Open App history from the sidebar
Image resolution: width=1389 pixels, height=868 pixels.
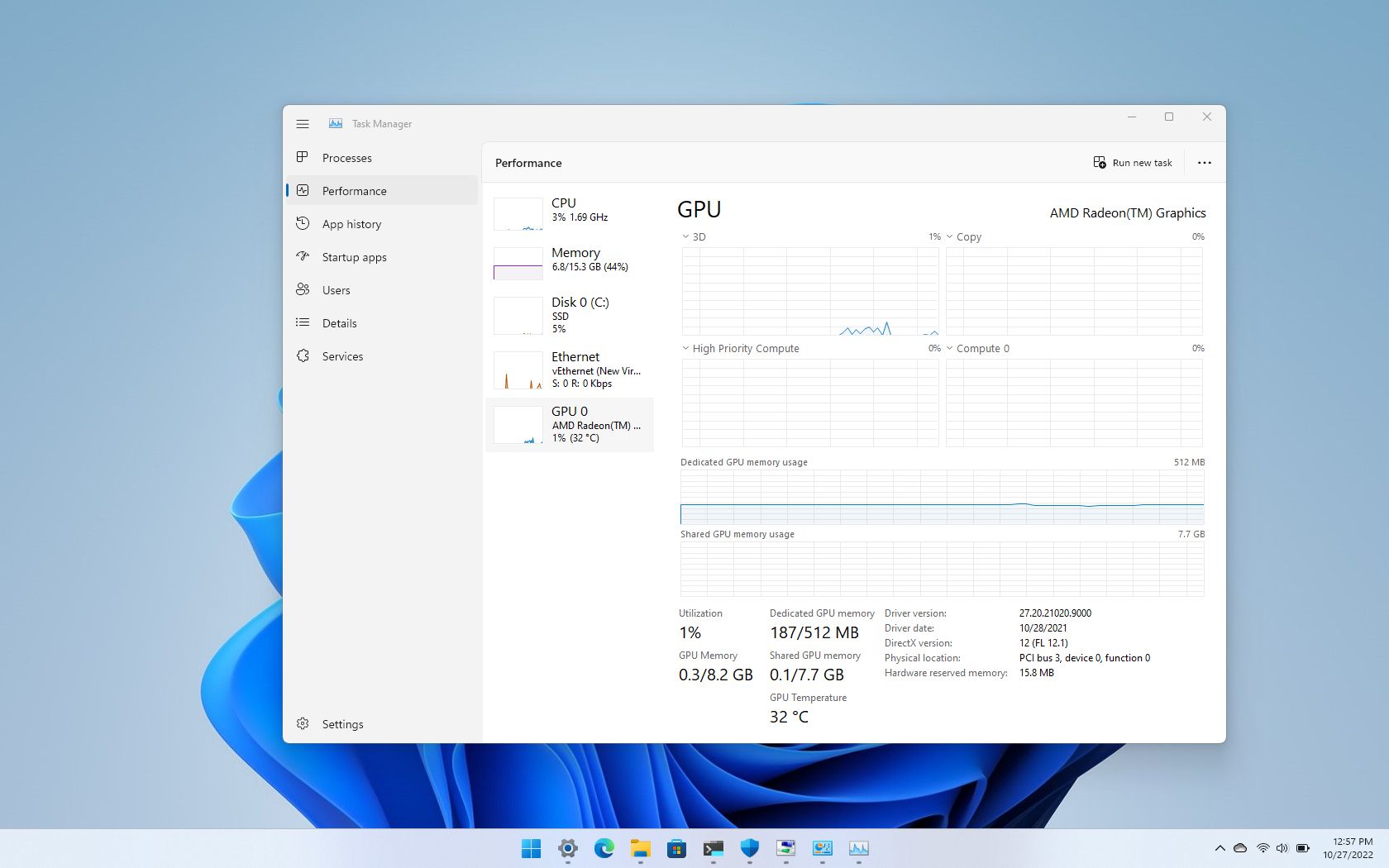click(x=303, y=223)
